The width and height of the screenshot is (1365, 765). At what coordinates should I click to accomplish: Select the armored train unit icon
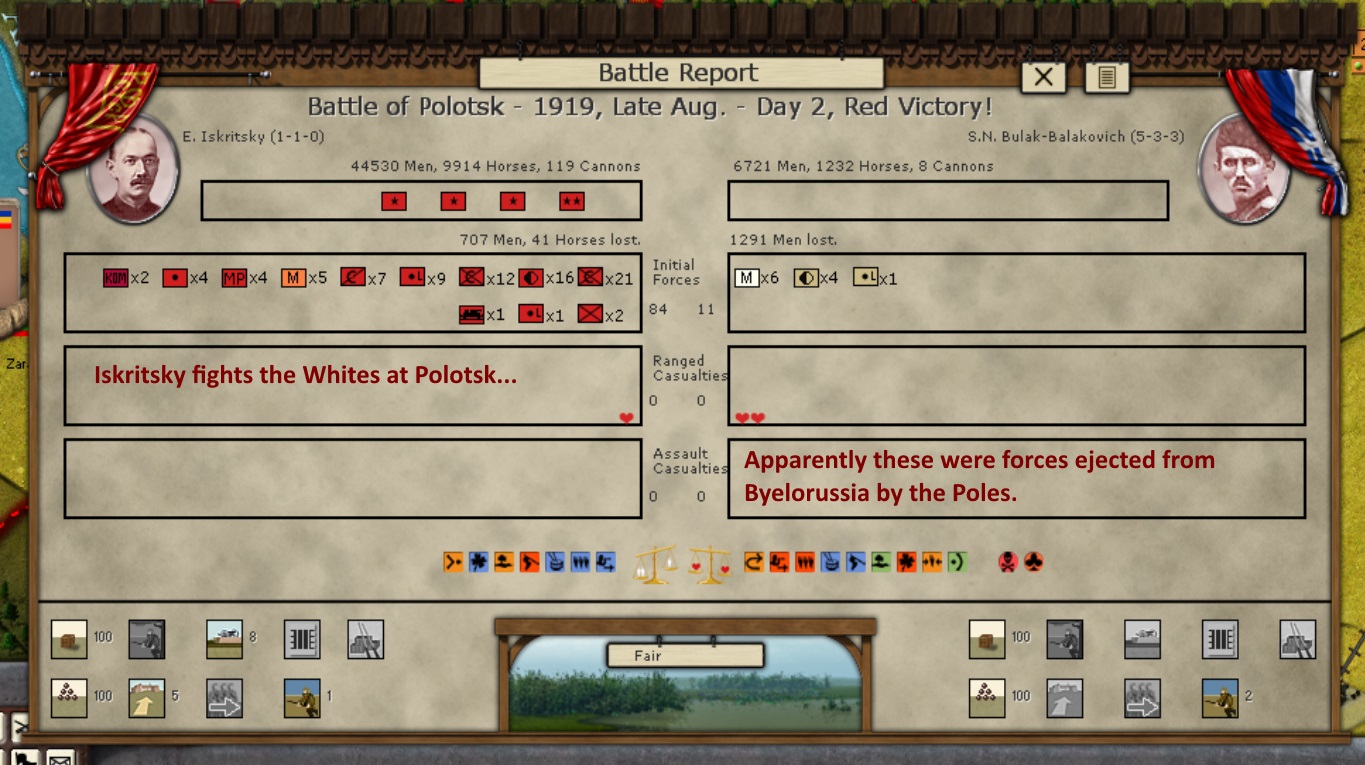pos(471,315)
